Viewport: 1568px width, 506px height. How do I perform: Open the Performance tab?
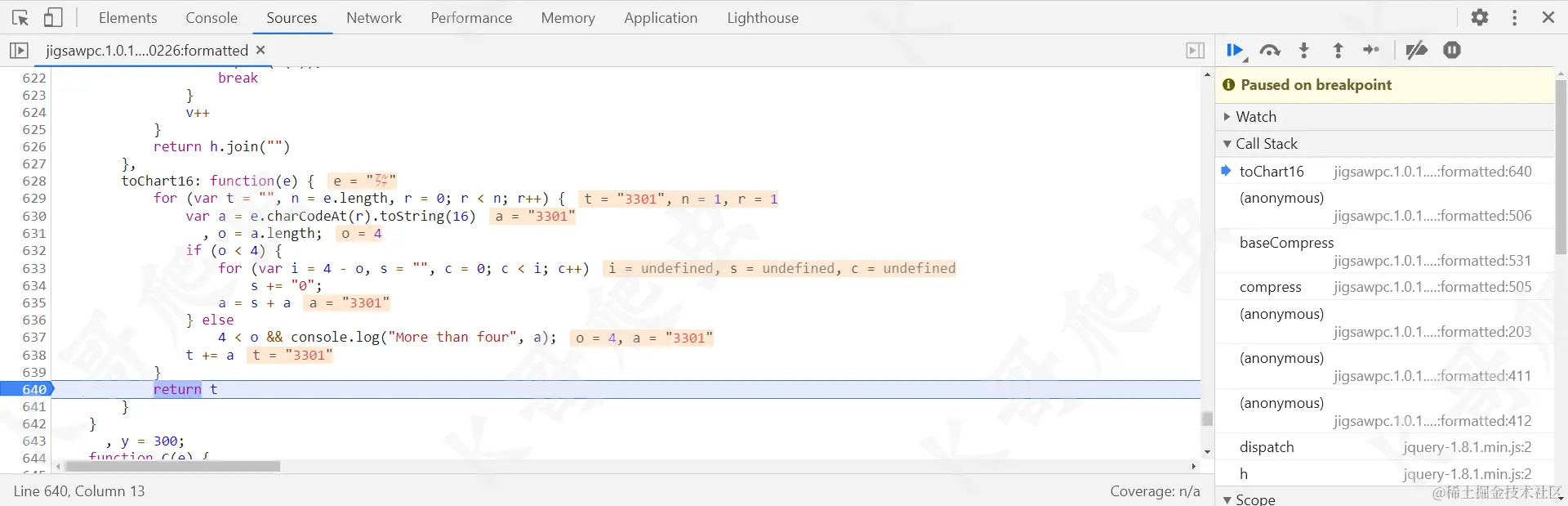471,17
